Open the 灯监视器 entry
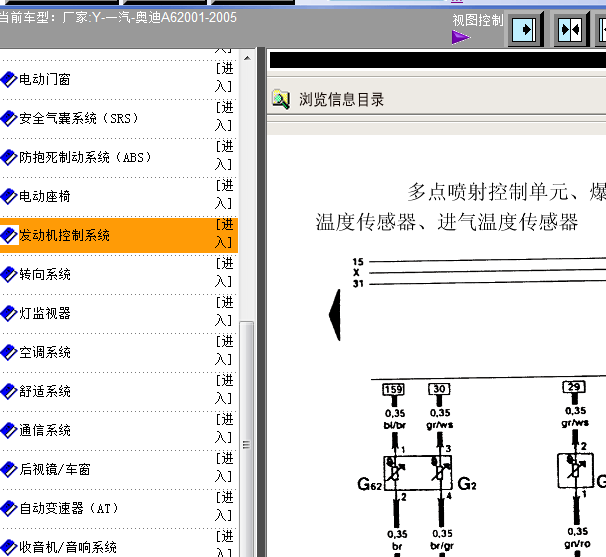This screenshot has height=557, width=606. coord(44,313)
